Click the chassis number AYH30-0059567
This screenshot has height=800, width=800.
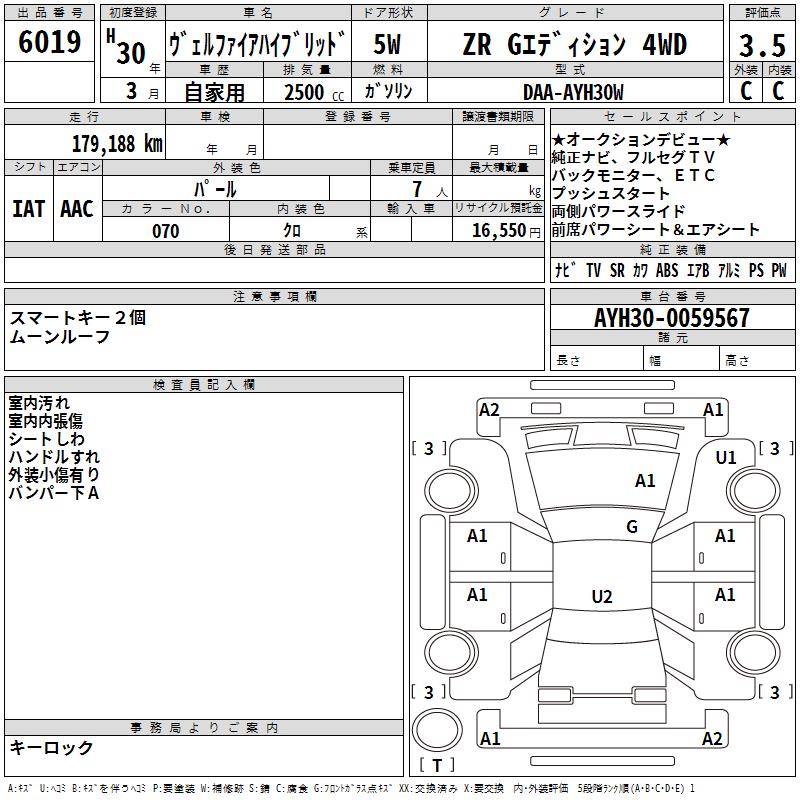671,318
